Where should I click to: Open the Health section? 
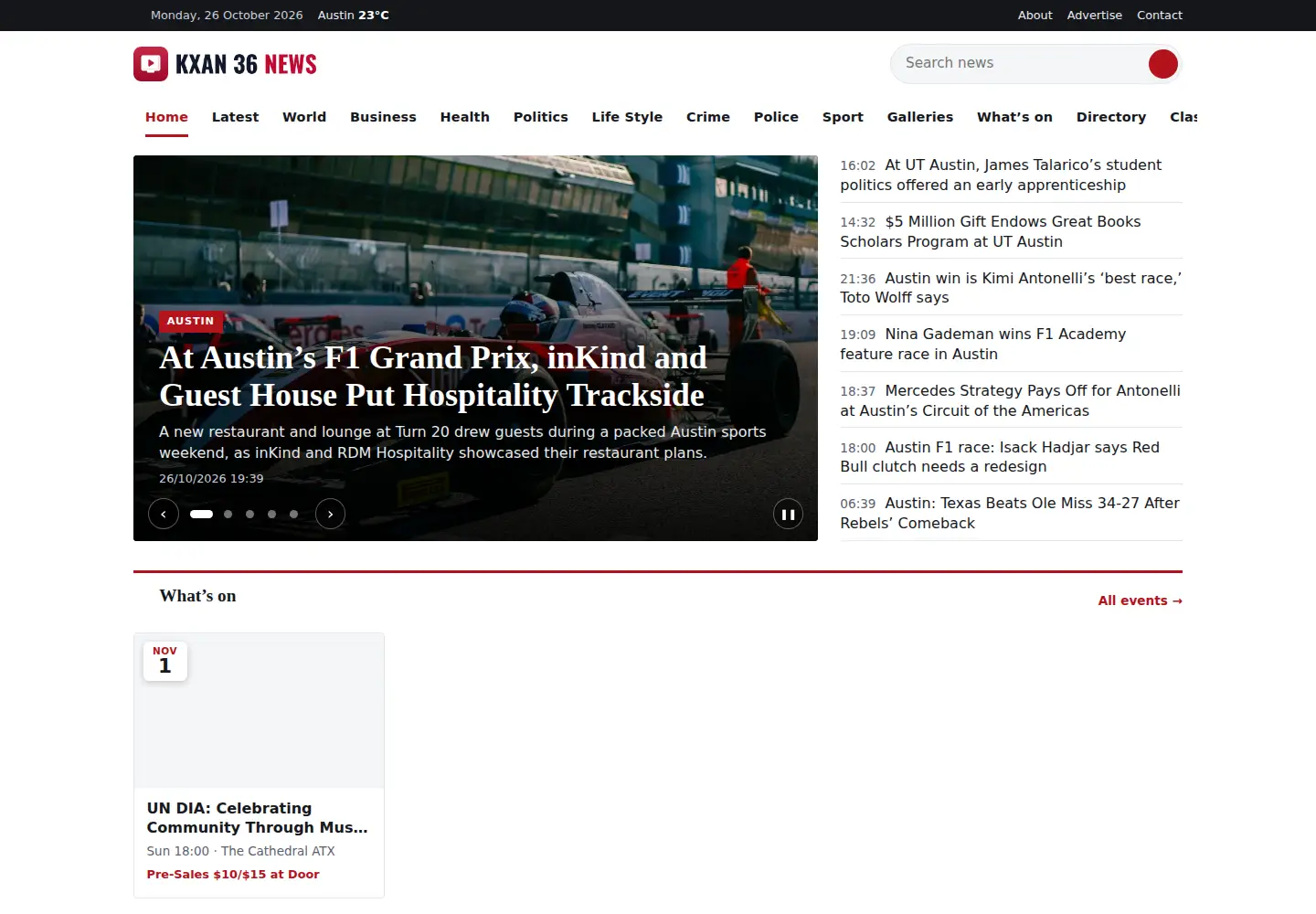click(465, 117)
